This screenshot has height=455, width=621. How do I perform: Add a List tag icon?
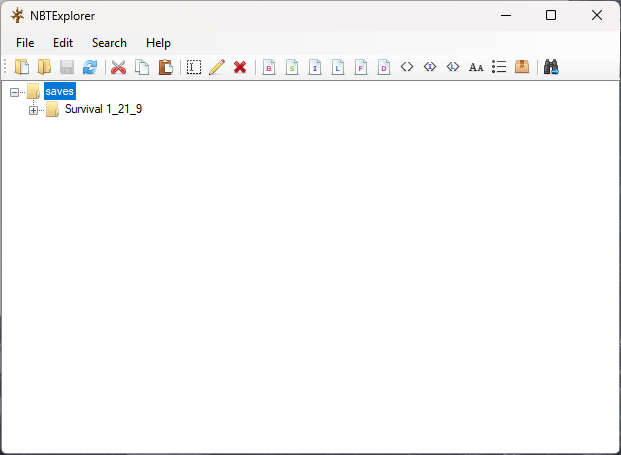coord(499,67)
